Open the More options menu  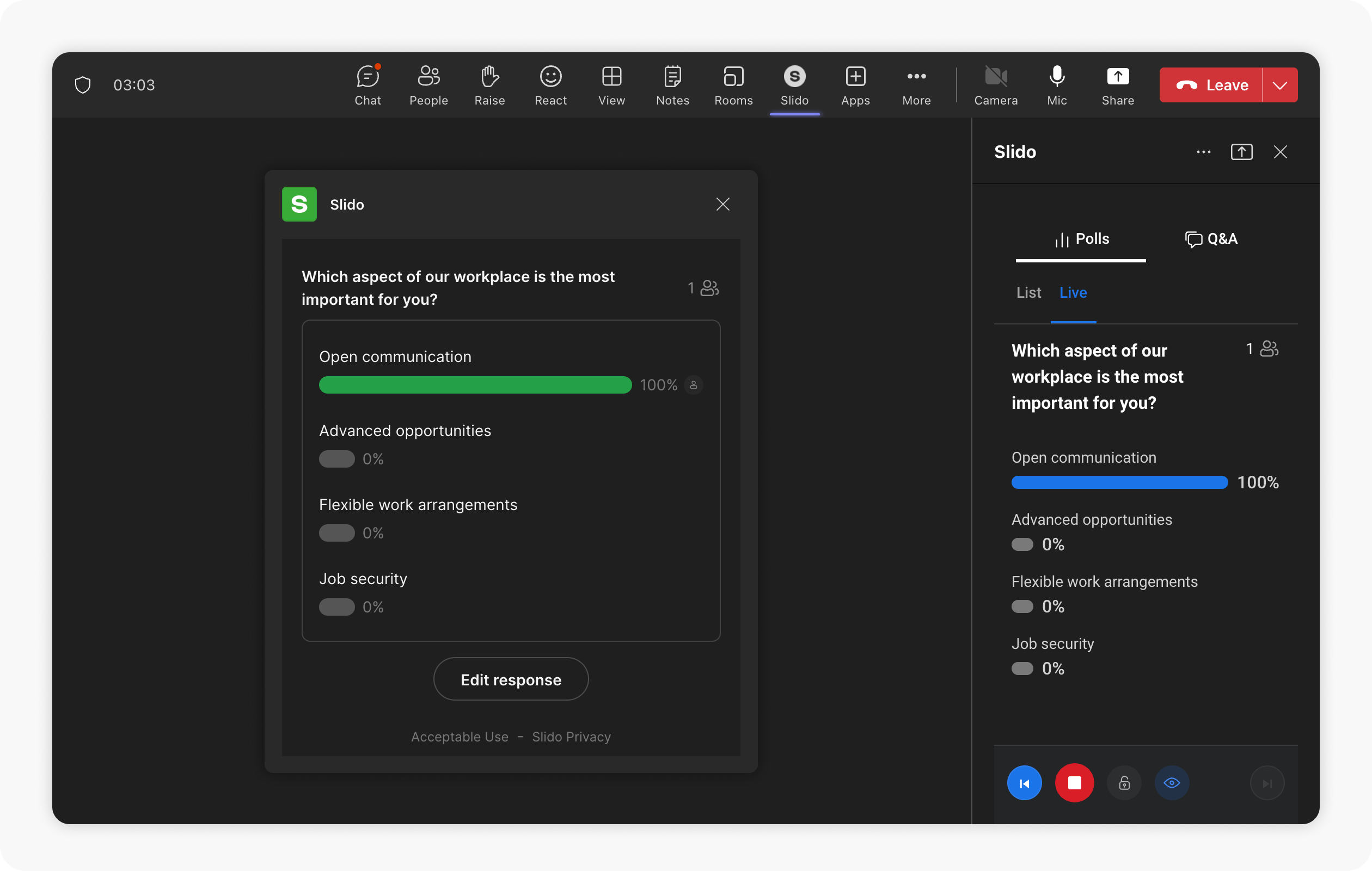[916, 85]
